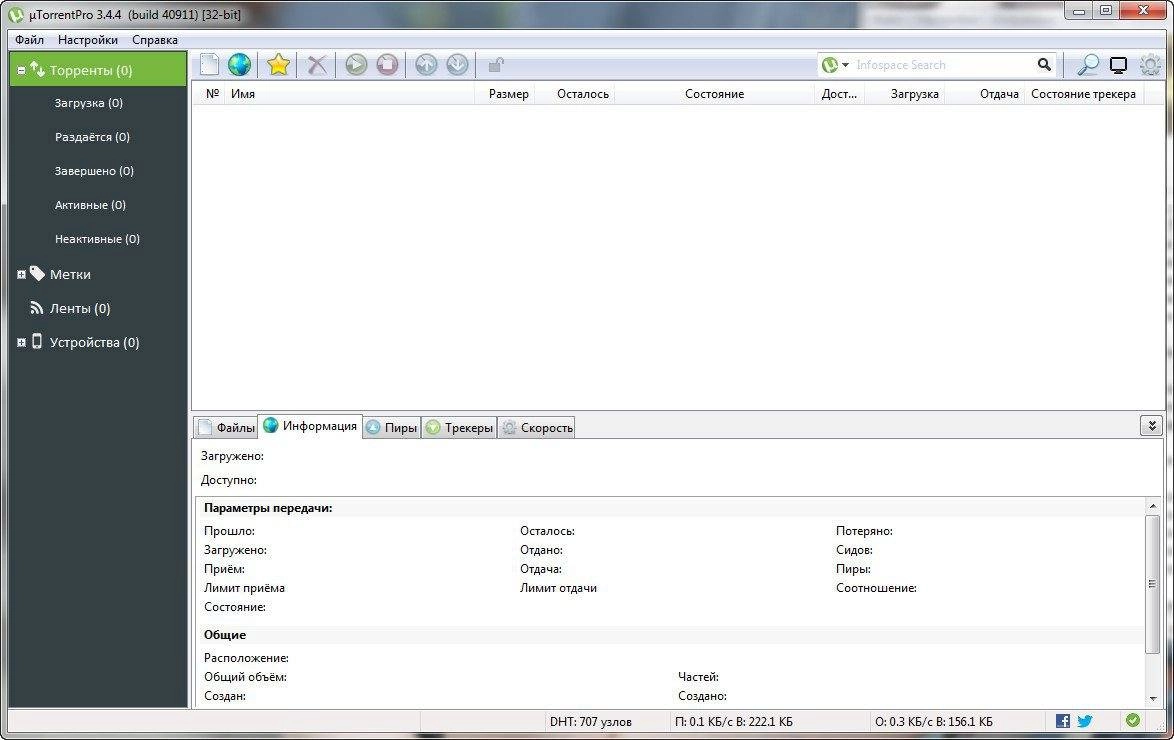
Task: Select Завершено (0) category
Action: (94, 171)
